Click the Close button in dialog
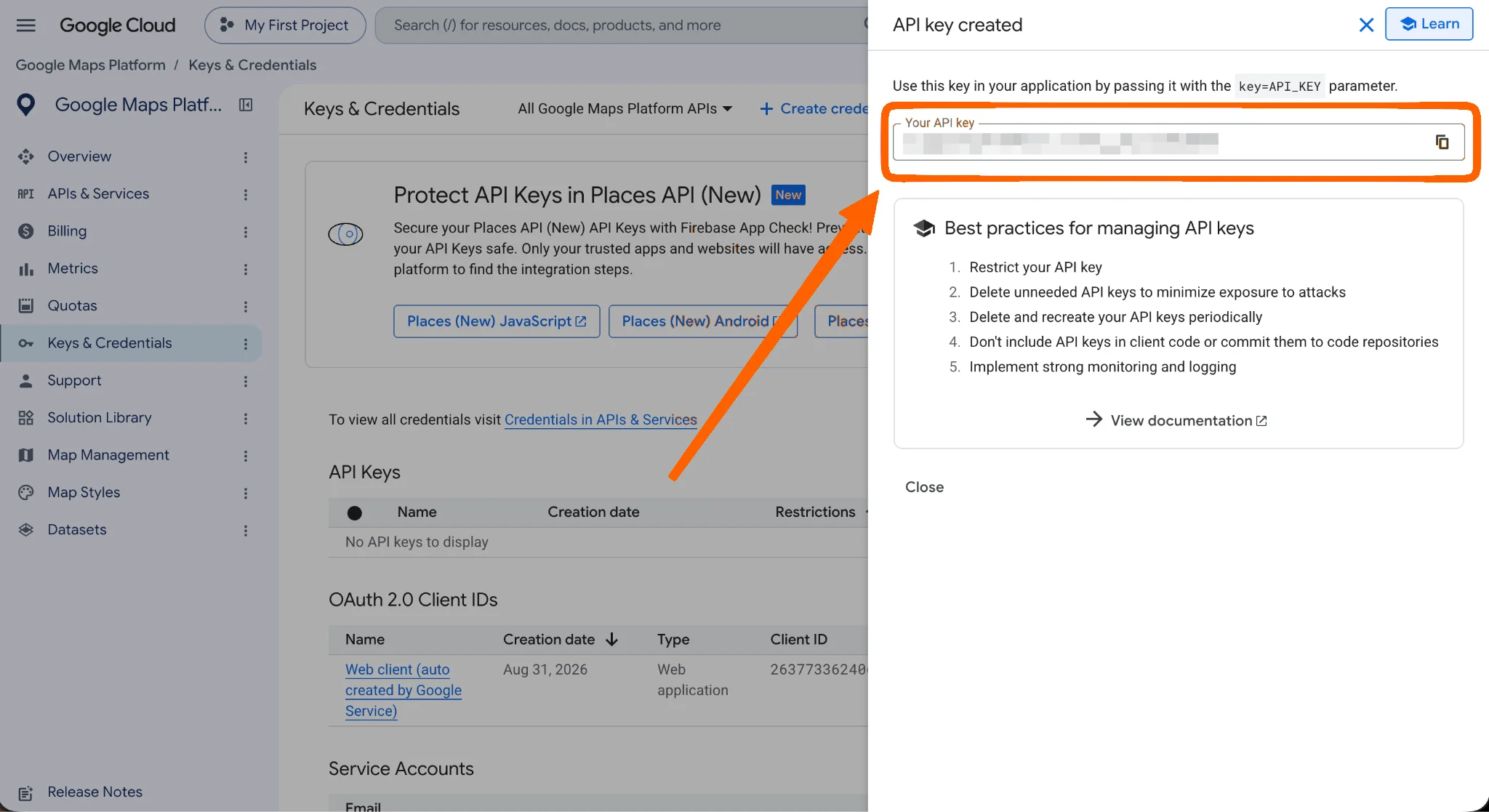Viewport: 1489px width, 812px height. [924, 487]
